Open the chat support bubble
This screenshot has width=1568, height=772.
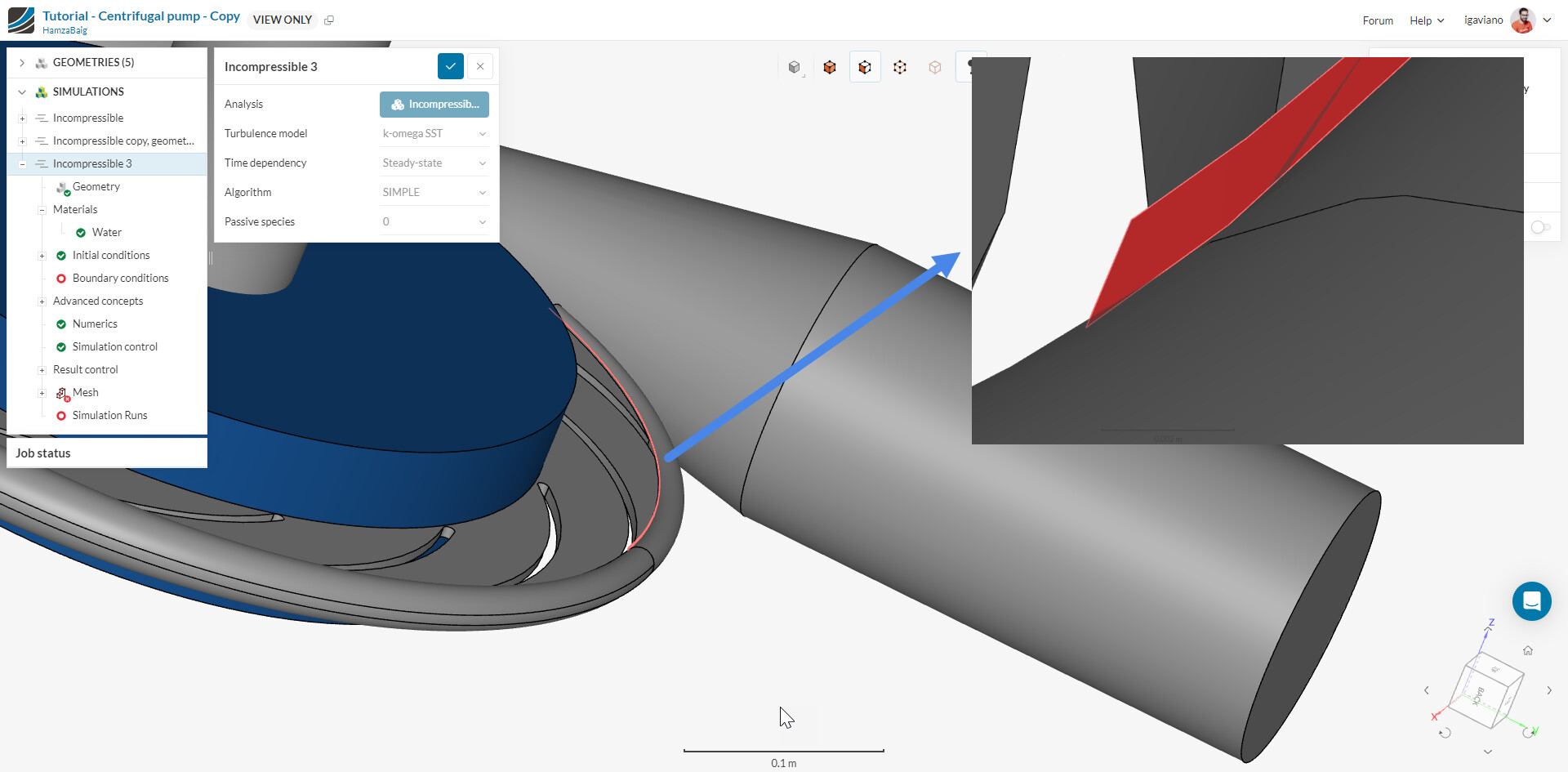(x=1532, y=601)
